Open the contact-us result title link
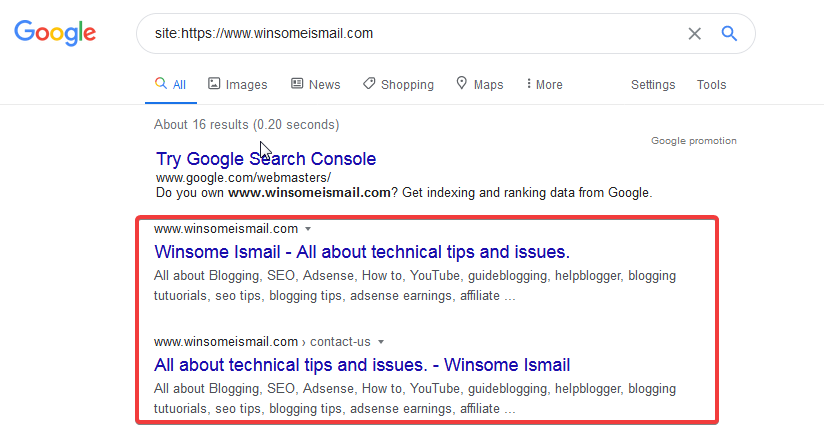824x436 pixels. pos(362,364)
